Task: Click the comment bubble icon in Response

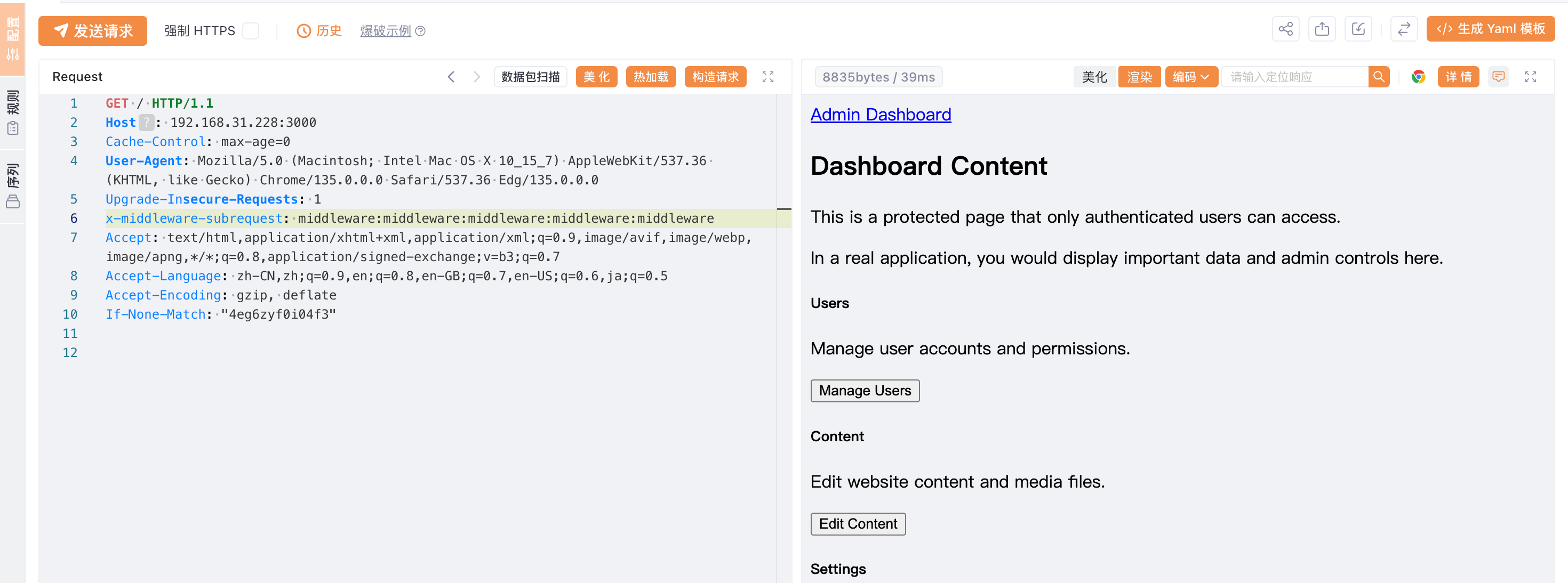Action: (1498, 77)
